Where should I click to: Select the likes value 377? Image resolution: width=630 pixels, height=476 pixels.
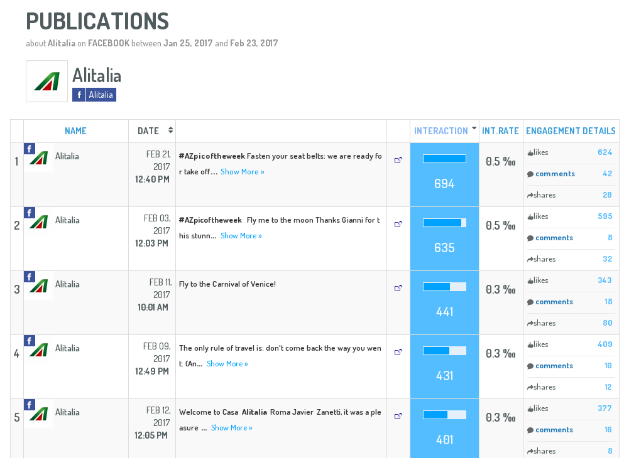[x=605, y=408]
